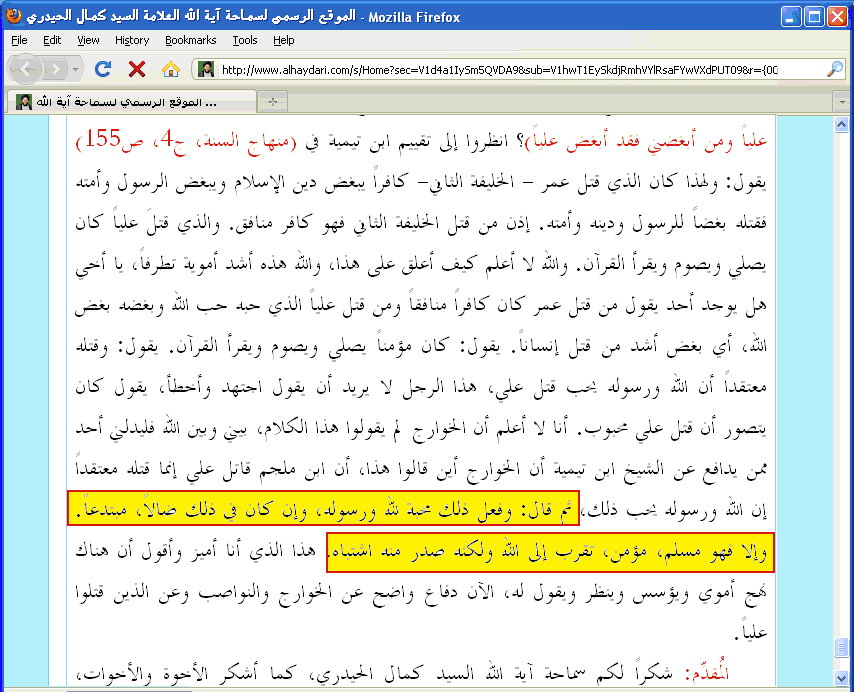Open the History menu
Image resolution: width=854 pixels, height=696 pixels.
click(132, 40)
